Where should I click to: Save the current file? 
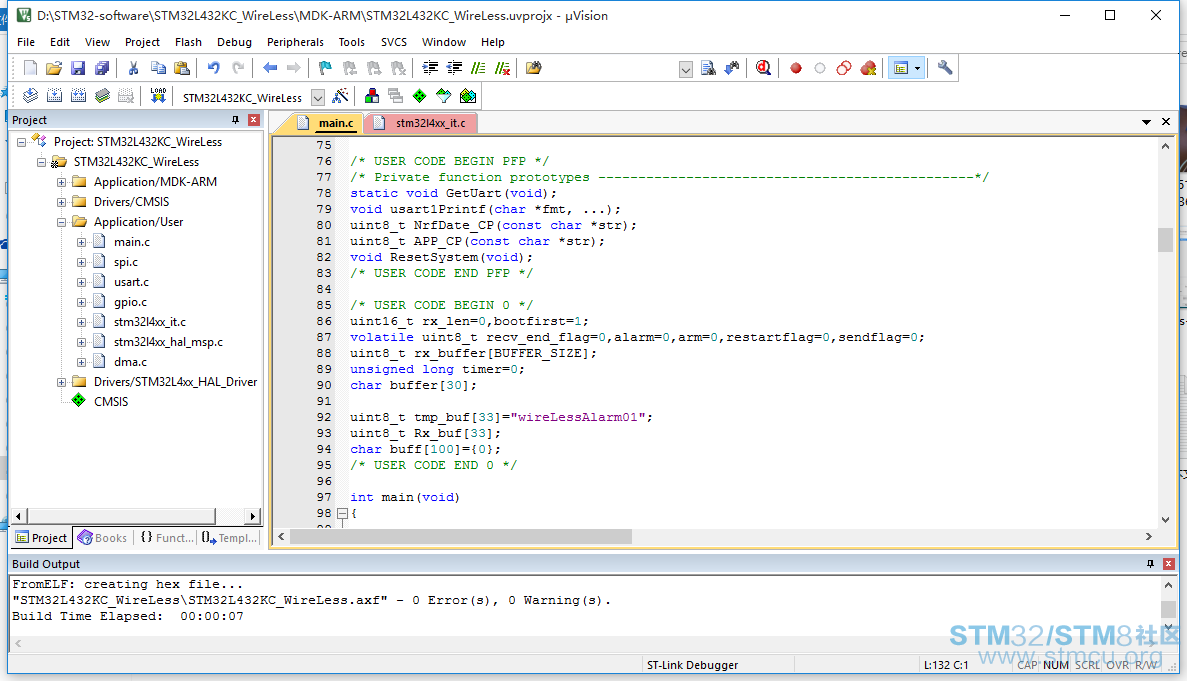tap(78, 68)
